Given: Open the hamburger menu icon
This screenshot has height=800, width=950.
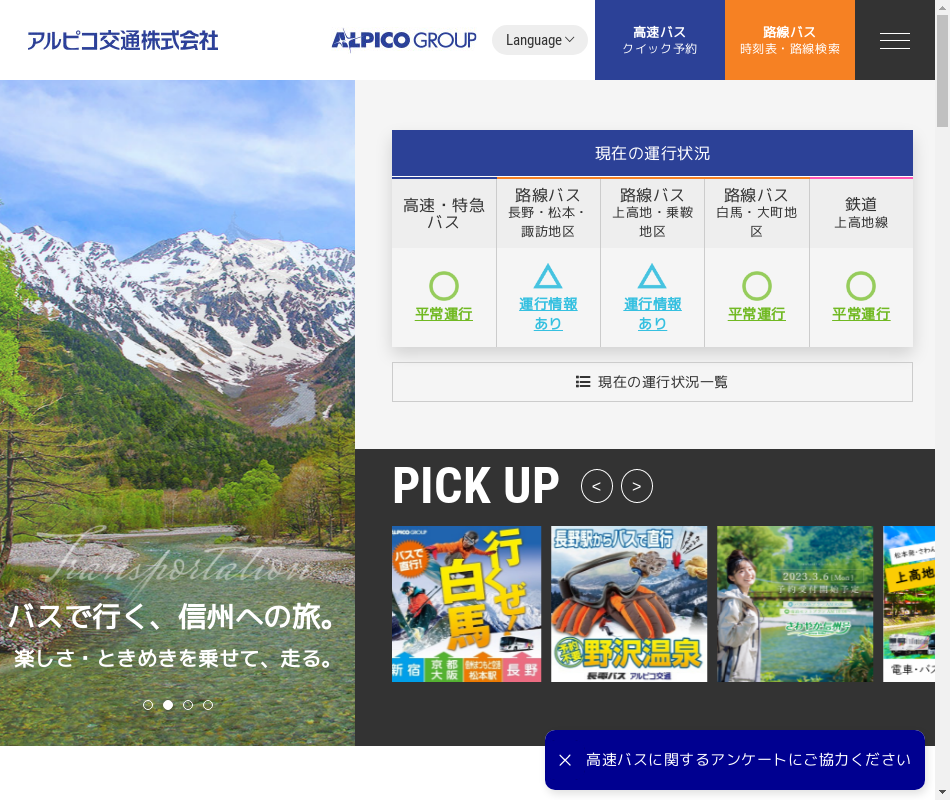Looking at the screenshot, I should tap(894, 41).
